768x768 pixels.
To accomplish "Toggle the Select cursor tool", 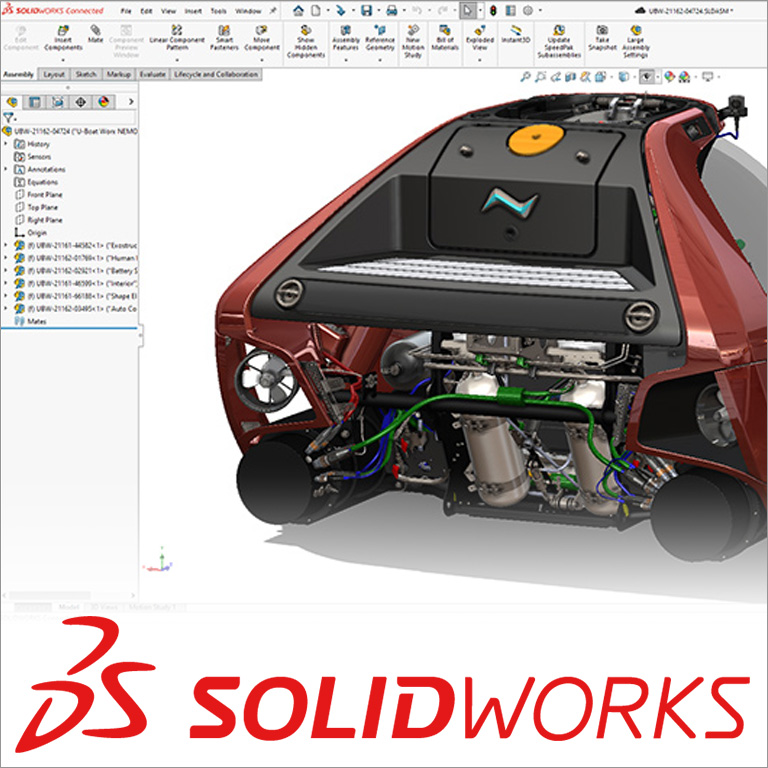I will [x=468, y=10].
